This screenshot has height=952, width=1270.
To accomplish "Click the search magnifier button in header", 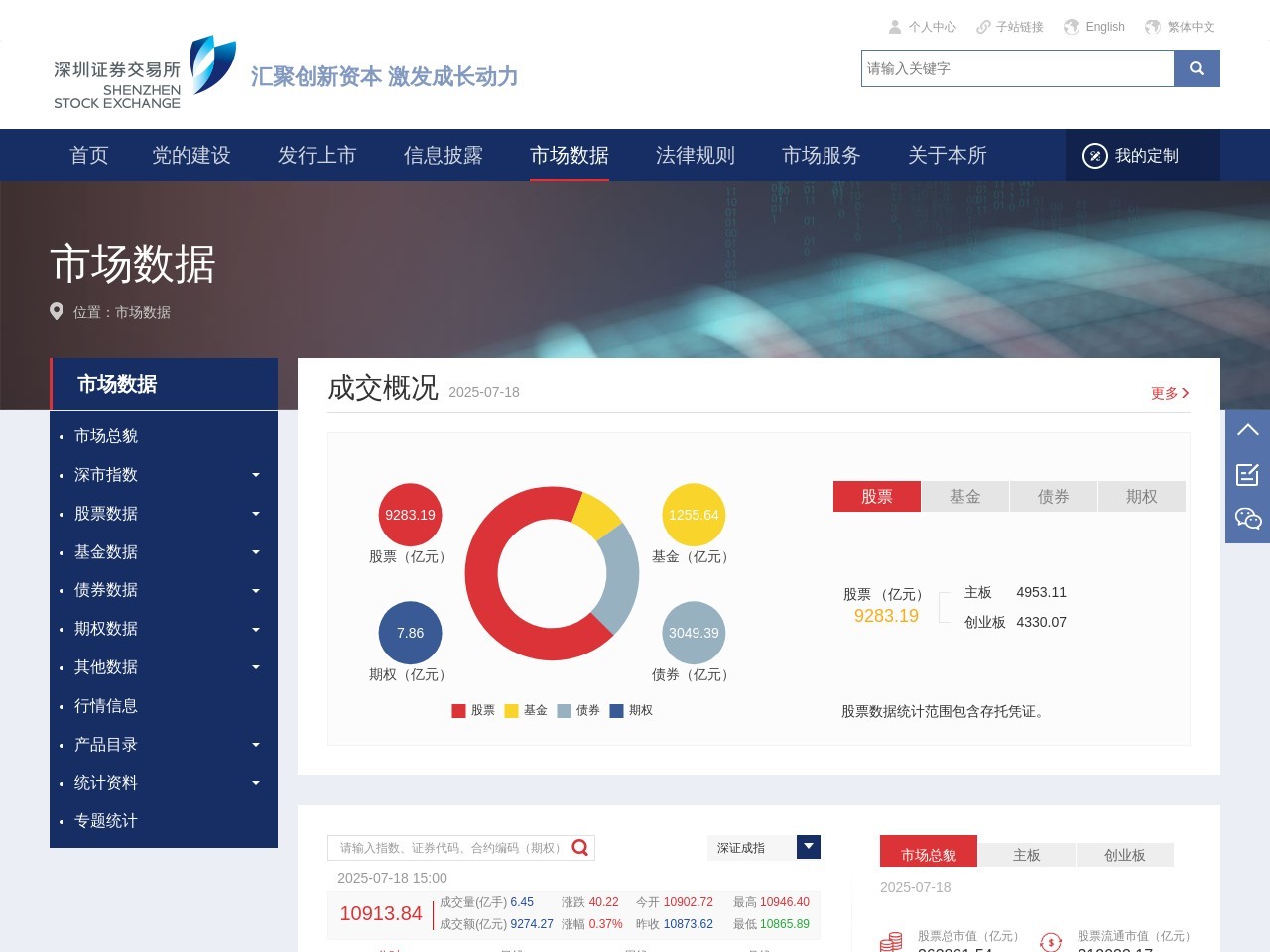I will coord(1197,68).
